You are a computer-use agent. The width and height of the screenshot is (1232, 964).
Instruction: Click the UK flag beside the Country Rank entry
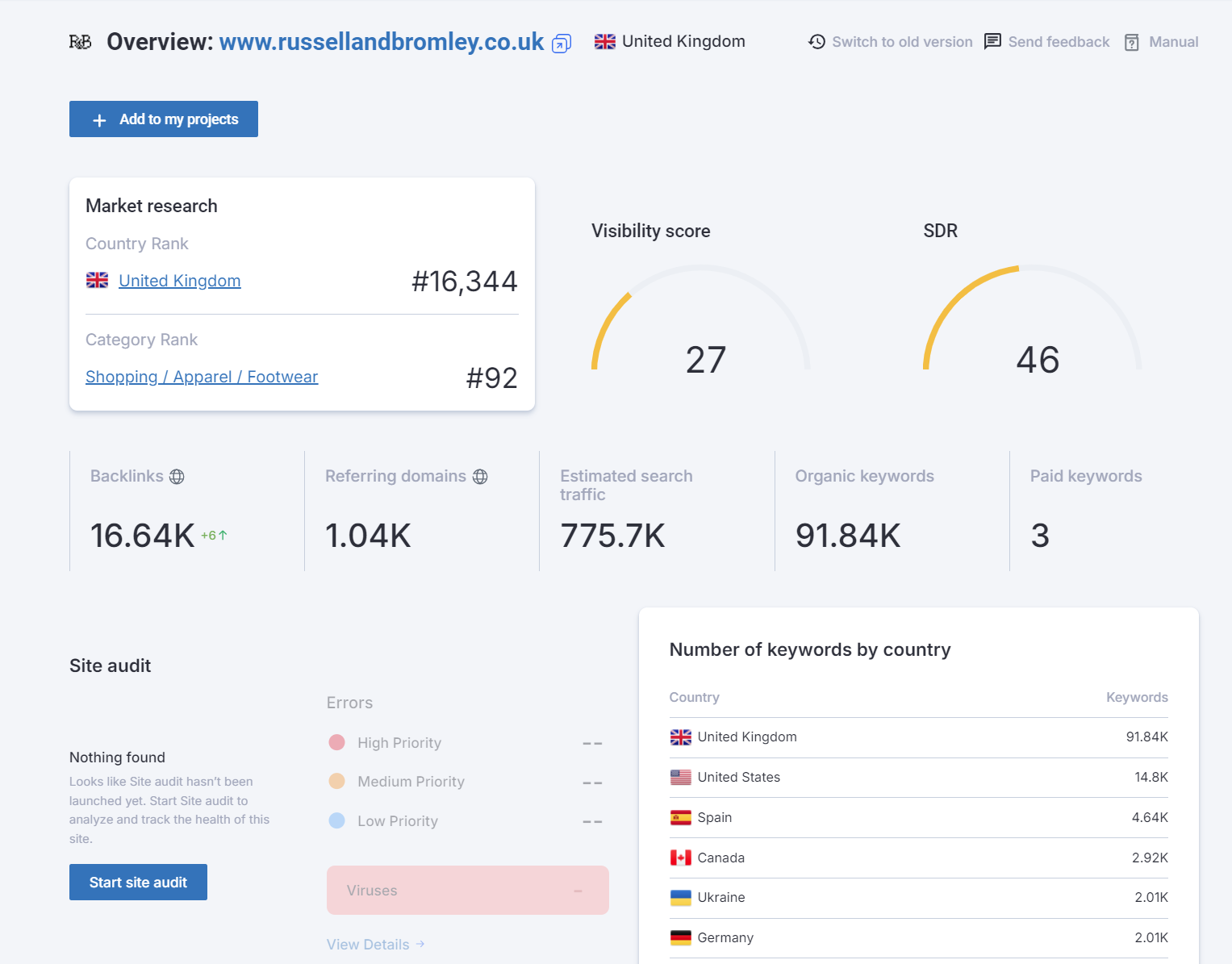click(97, 280)
